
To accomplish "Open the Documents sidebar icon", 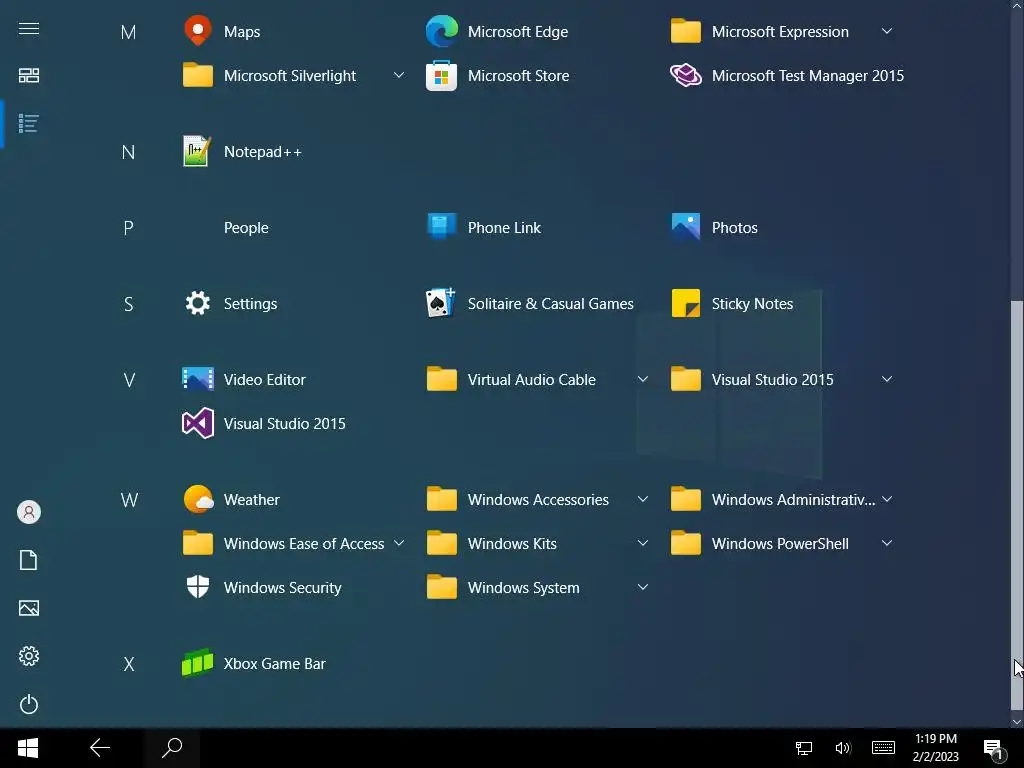I will [x=29, y=560].
